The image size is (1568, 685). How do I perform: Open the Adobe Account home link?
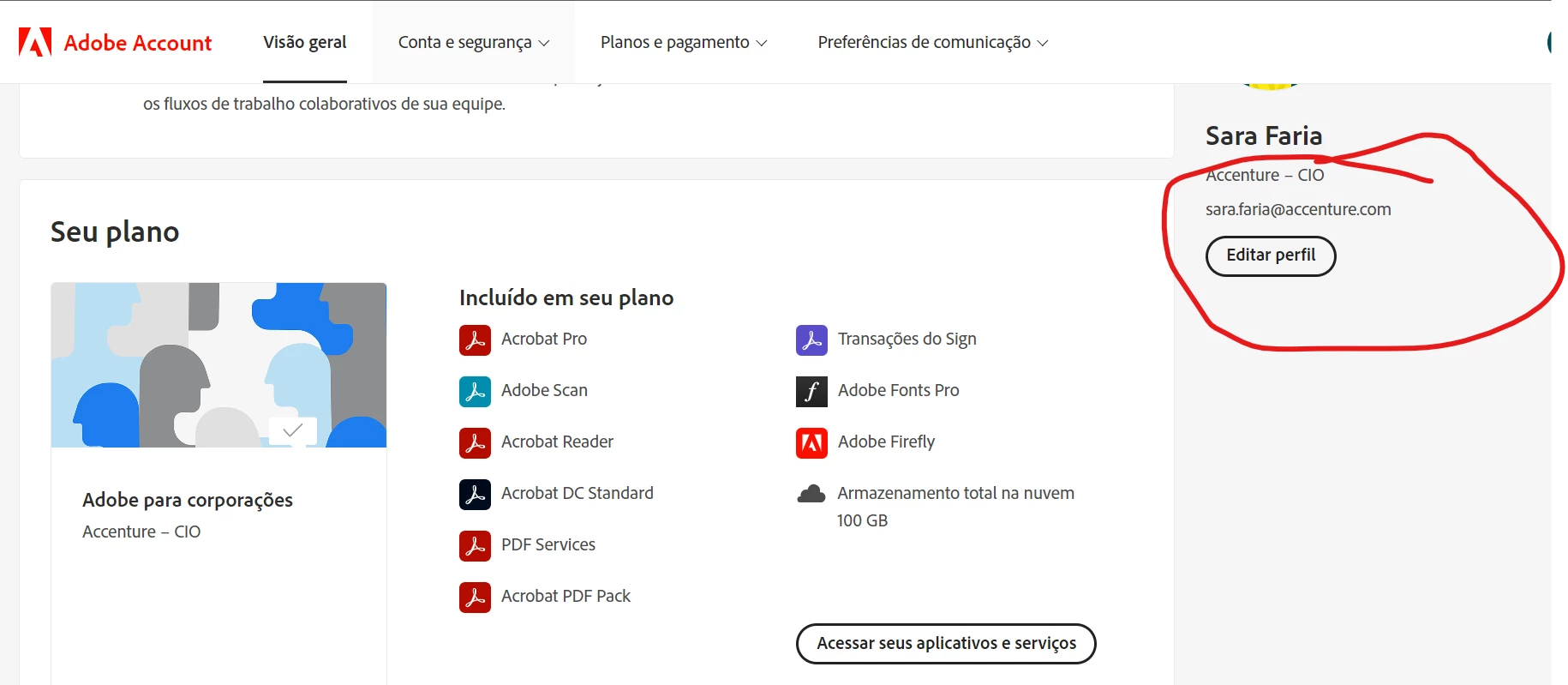click(x=115, y=42)
